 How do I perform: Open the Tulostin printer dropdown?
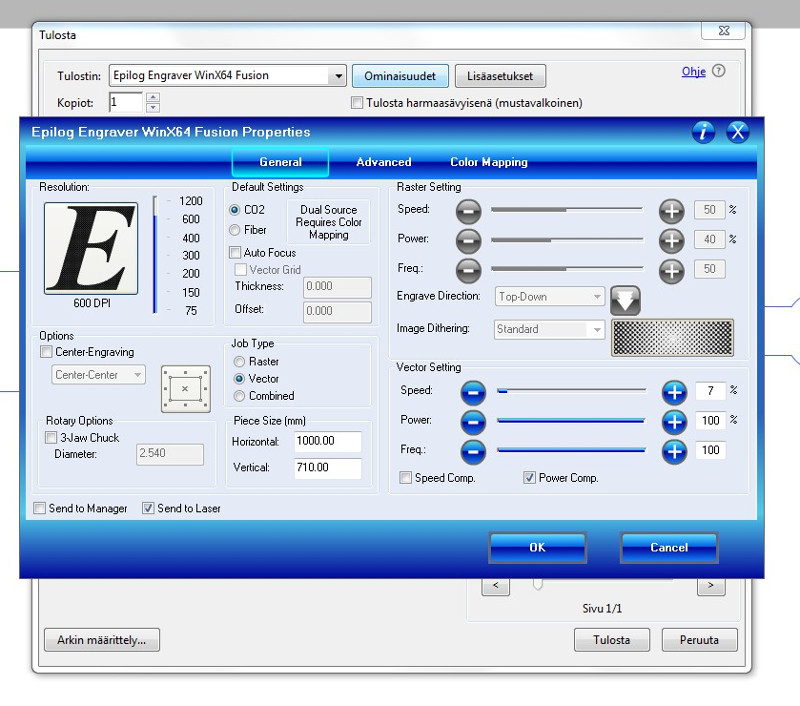click(338, 76)
